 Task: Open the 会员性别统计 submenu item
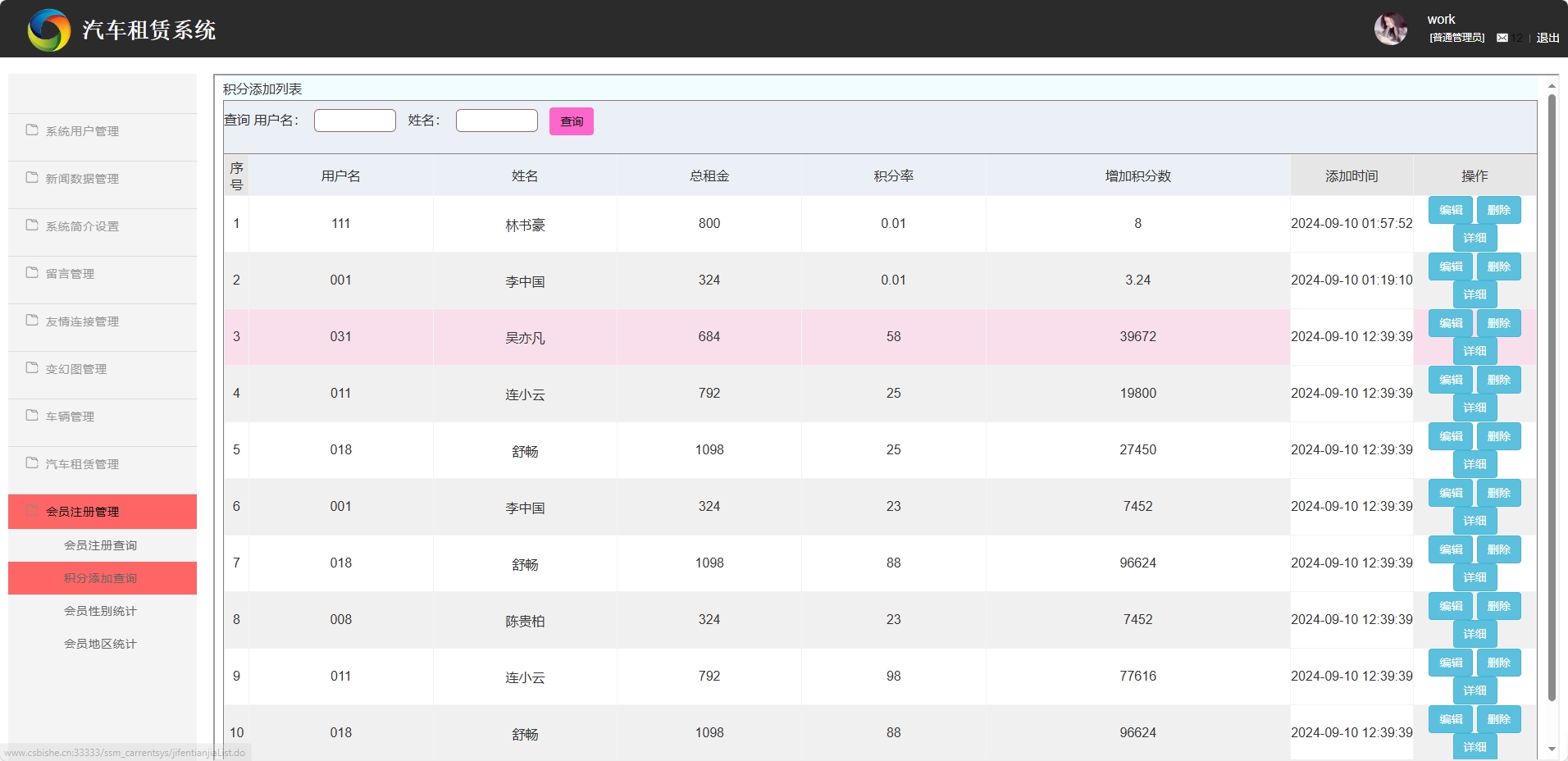tap(100, 611)
